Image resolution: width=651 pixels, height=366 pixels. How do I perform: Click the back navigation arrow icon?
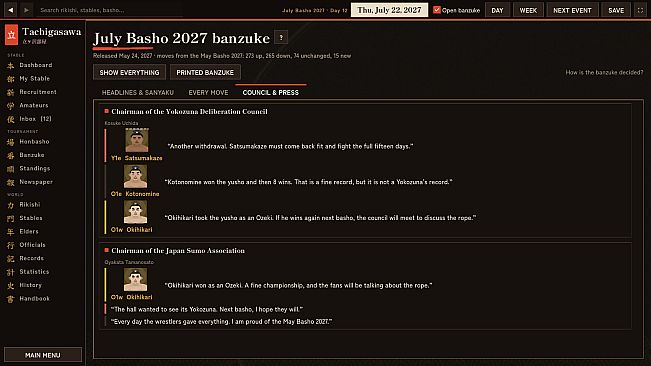point(11,10)
